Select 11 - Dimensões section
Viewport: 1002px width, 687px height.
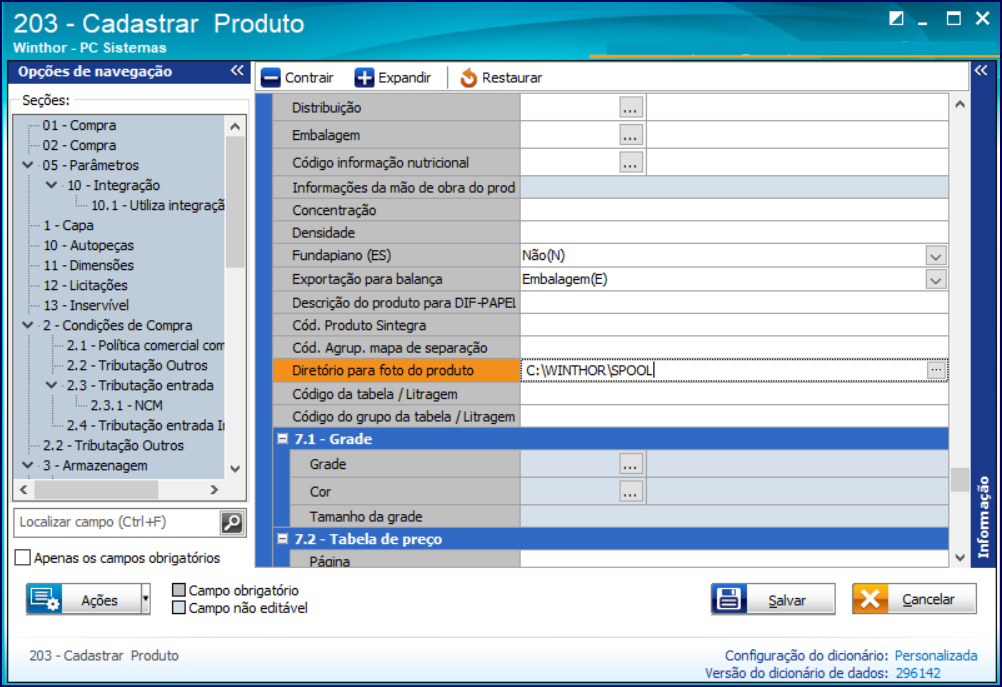pyautogui.click(x=89, y=265)
